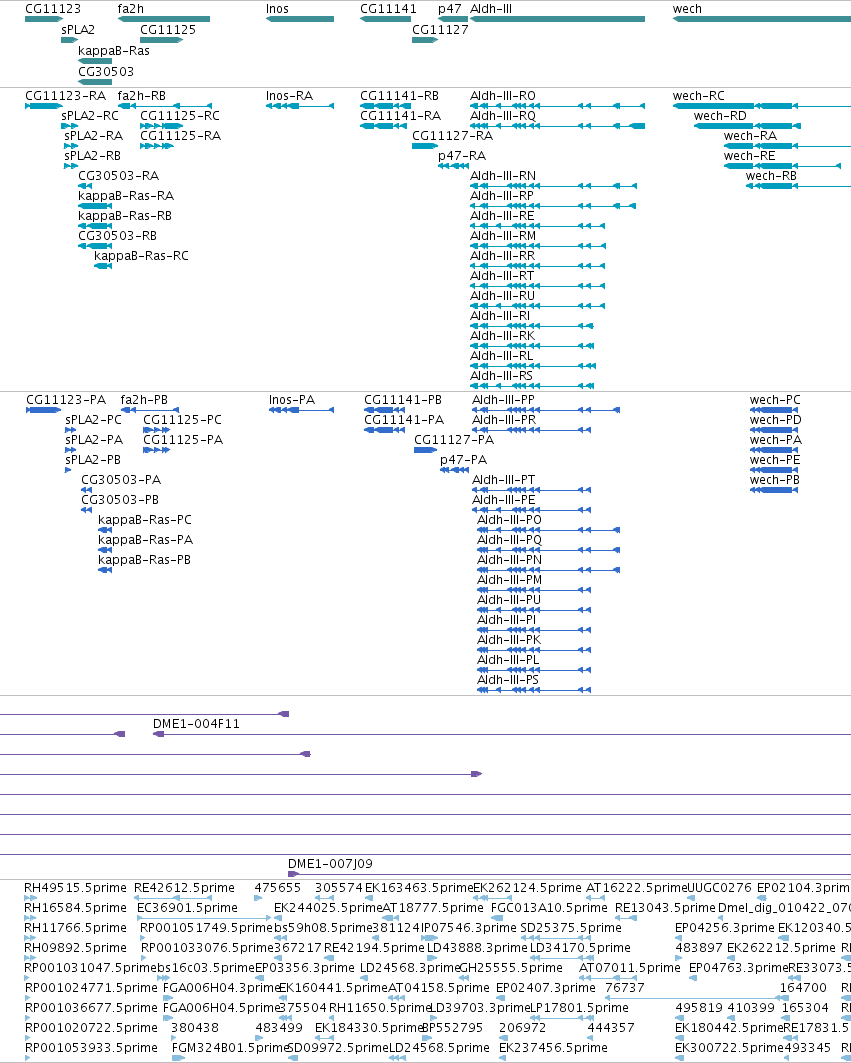Select transcript kappaB-Ras-RA
This screenshot has width=851, height=1063.
tap(126, 196)
